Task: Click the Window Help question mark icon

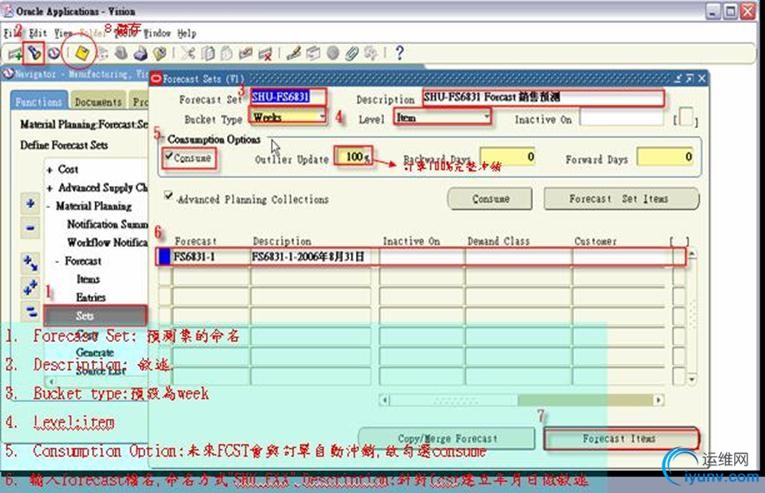Action: tap(399, 53)
